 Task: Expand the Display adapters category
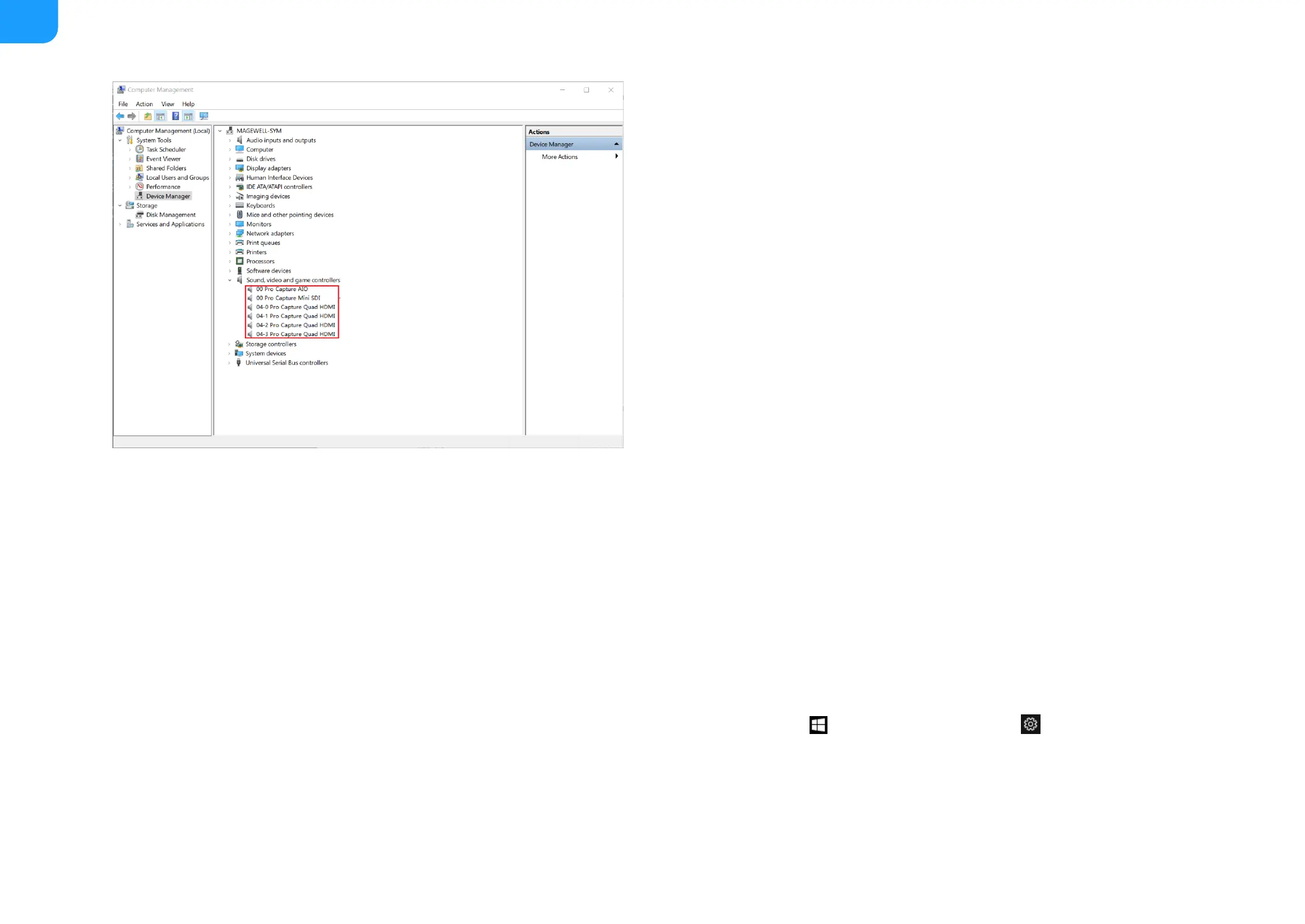(x=230, y=169)
